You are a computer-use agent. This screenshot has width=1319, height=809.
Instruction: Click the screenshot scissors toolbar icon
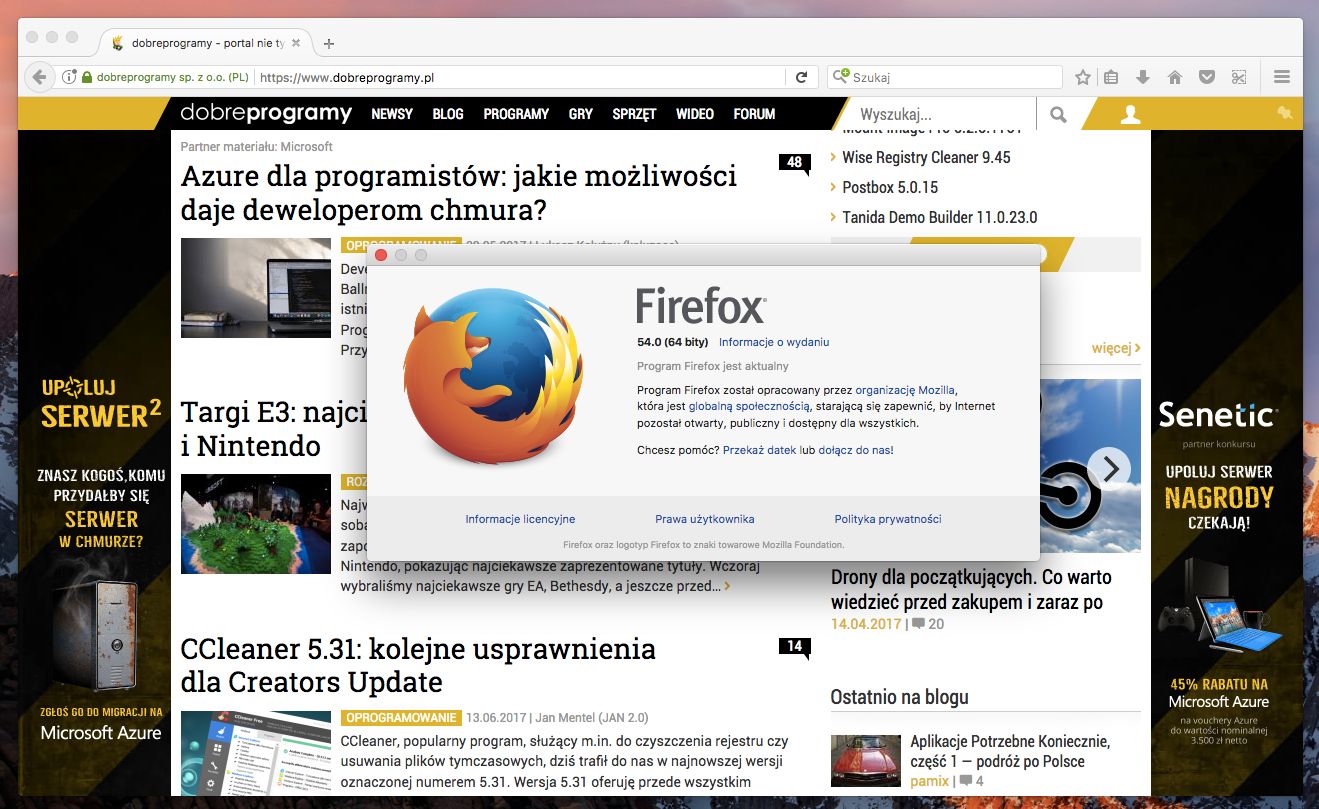[1239, 77]
